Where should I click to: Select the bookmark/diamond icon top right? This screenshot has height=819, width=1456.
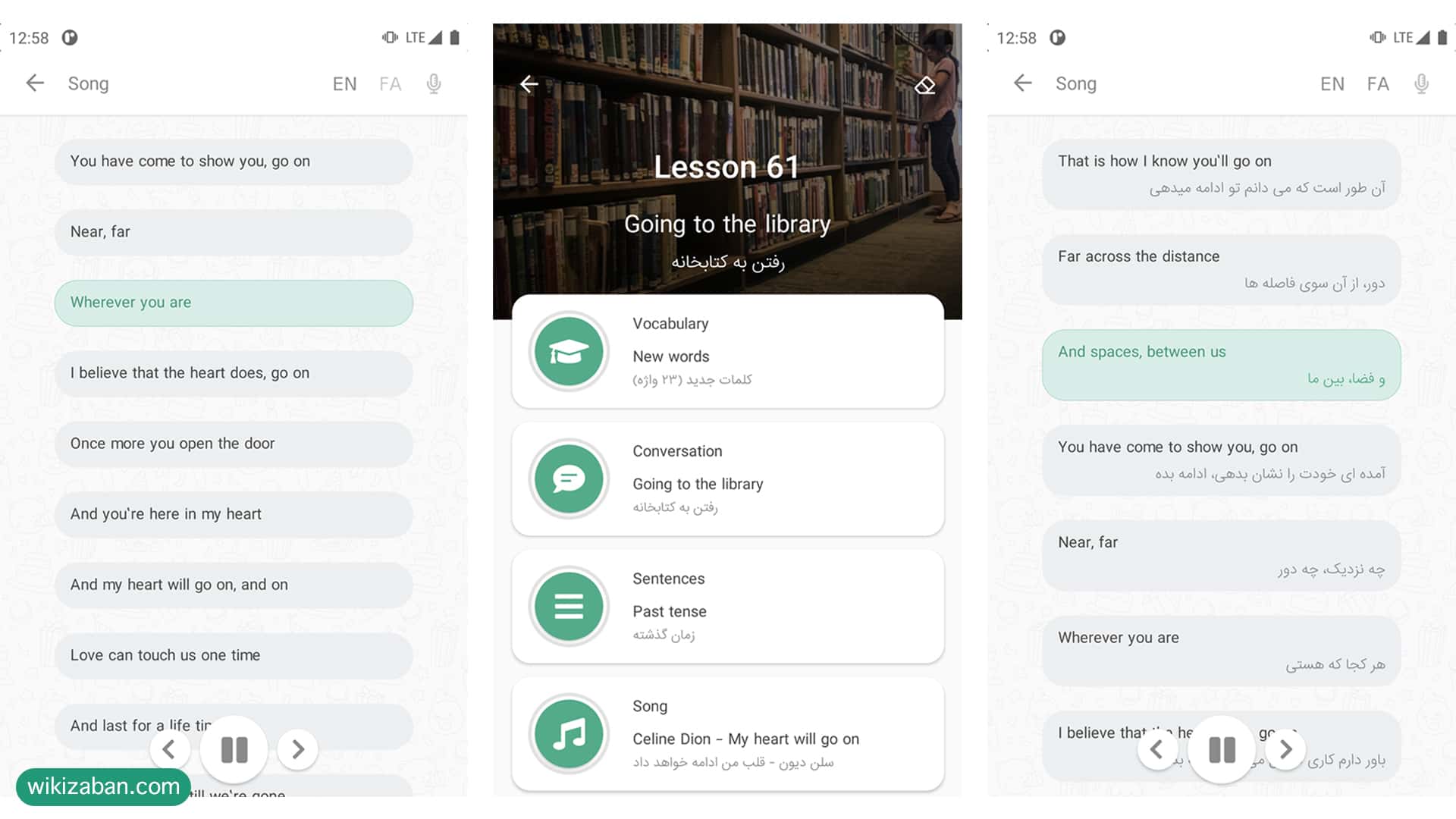(x=923, y=83)
